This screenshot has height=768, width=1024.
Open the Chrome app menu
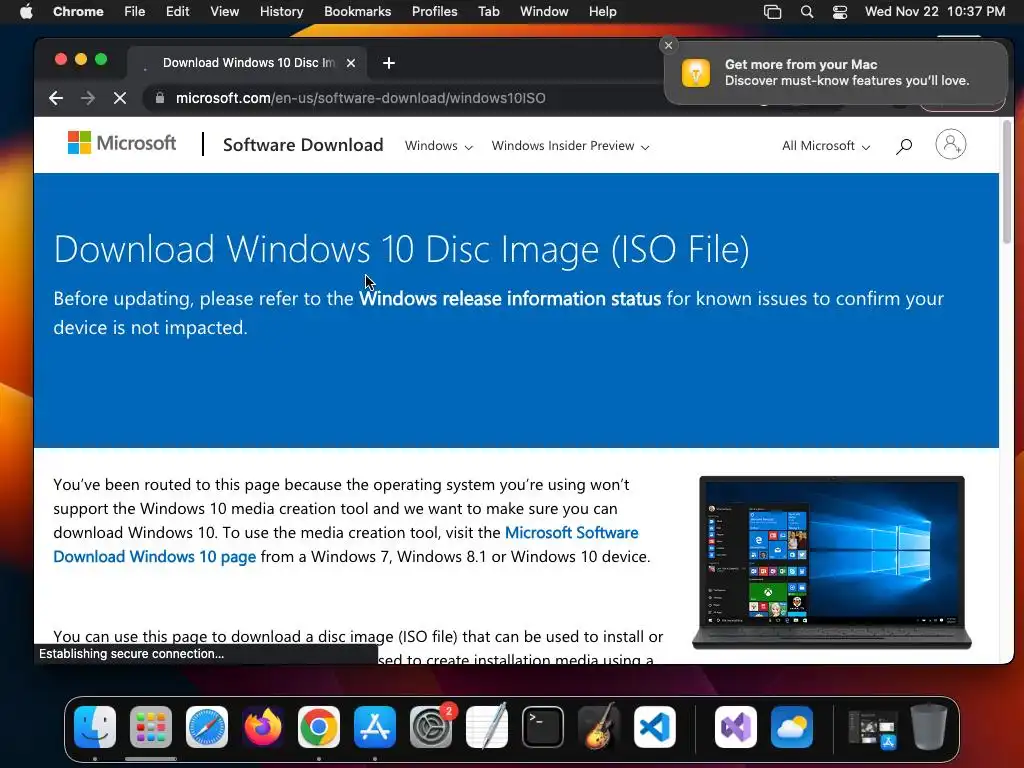78,11
